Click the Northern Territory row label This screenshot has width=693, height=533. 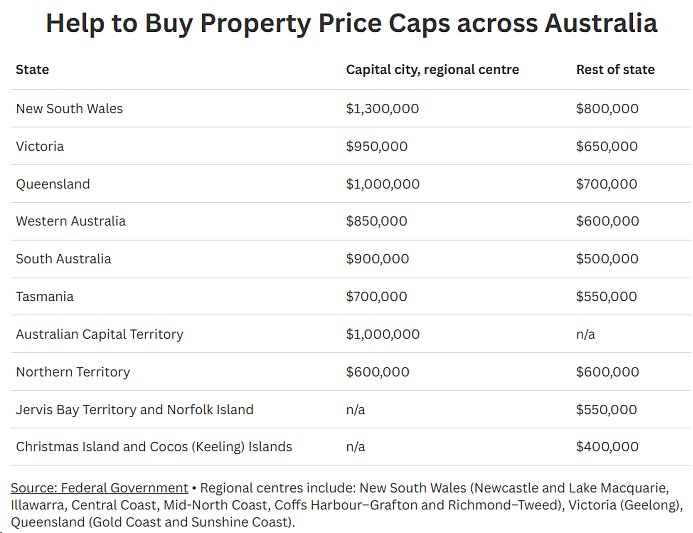(x=73, y=372)
